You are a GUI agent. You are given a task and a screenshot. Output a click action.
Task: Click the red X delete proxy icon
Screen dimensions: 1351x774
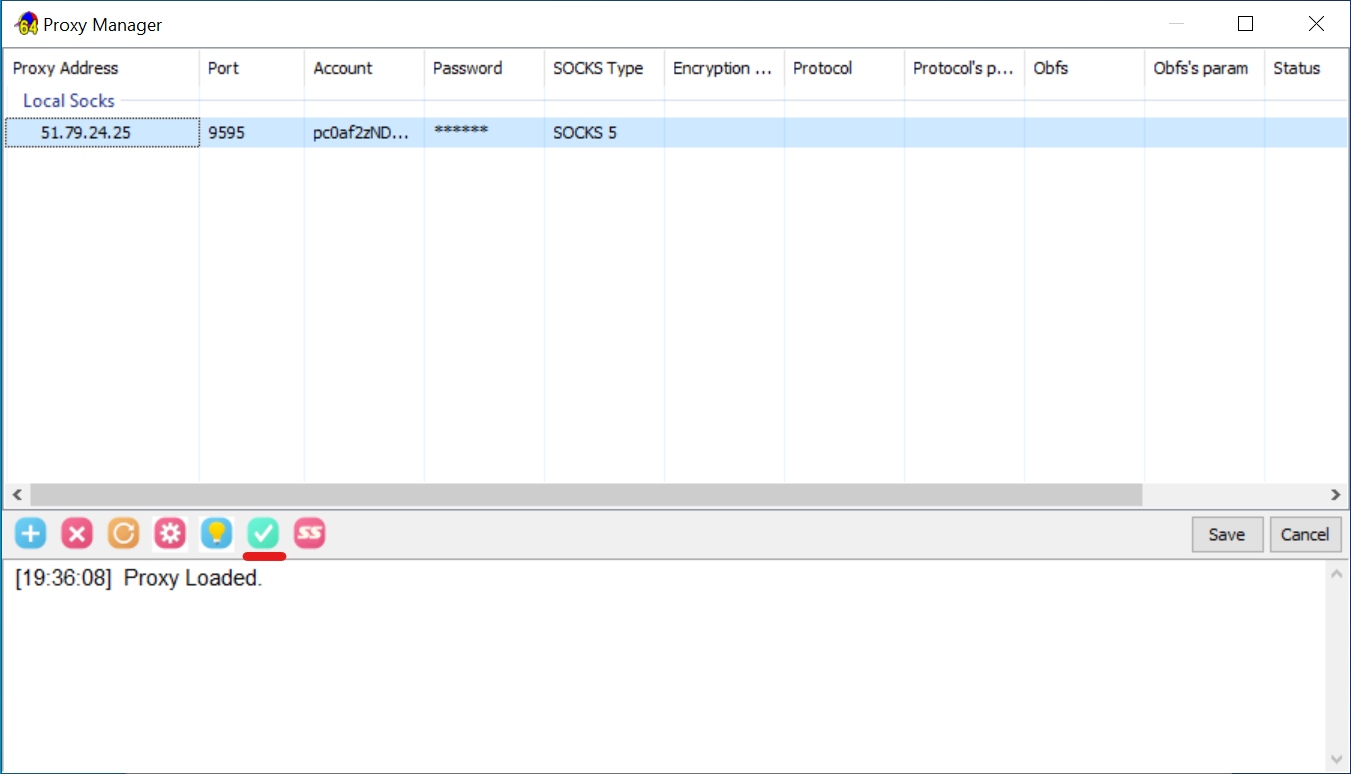point(77,534)
